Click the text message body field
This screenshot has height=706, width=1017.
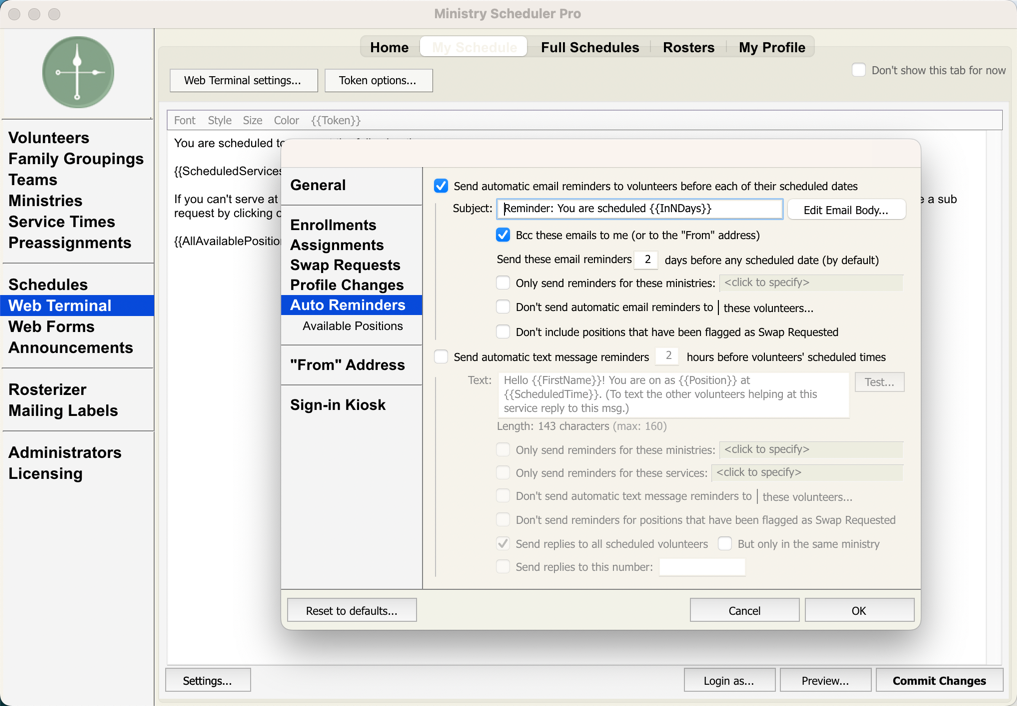[673, 394]
